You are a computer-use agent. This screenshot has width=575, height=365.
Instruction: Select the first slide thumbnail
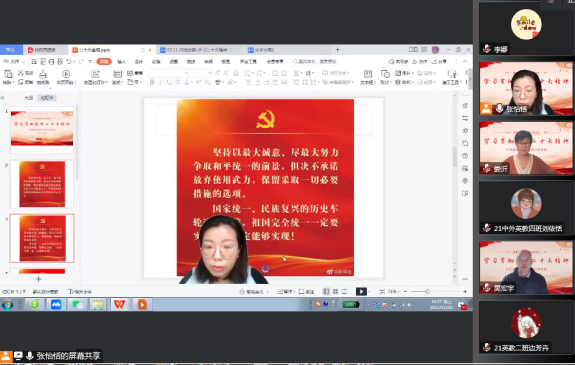(42, 129)
